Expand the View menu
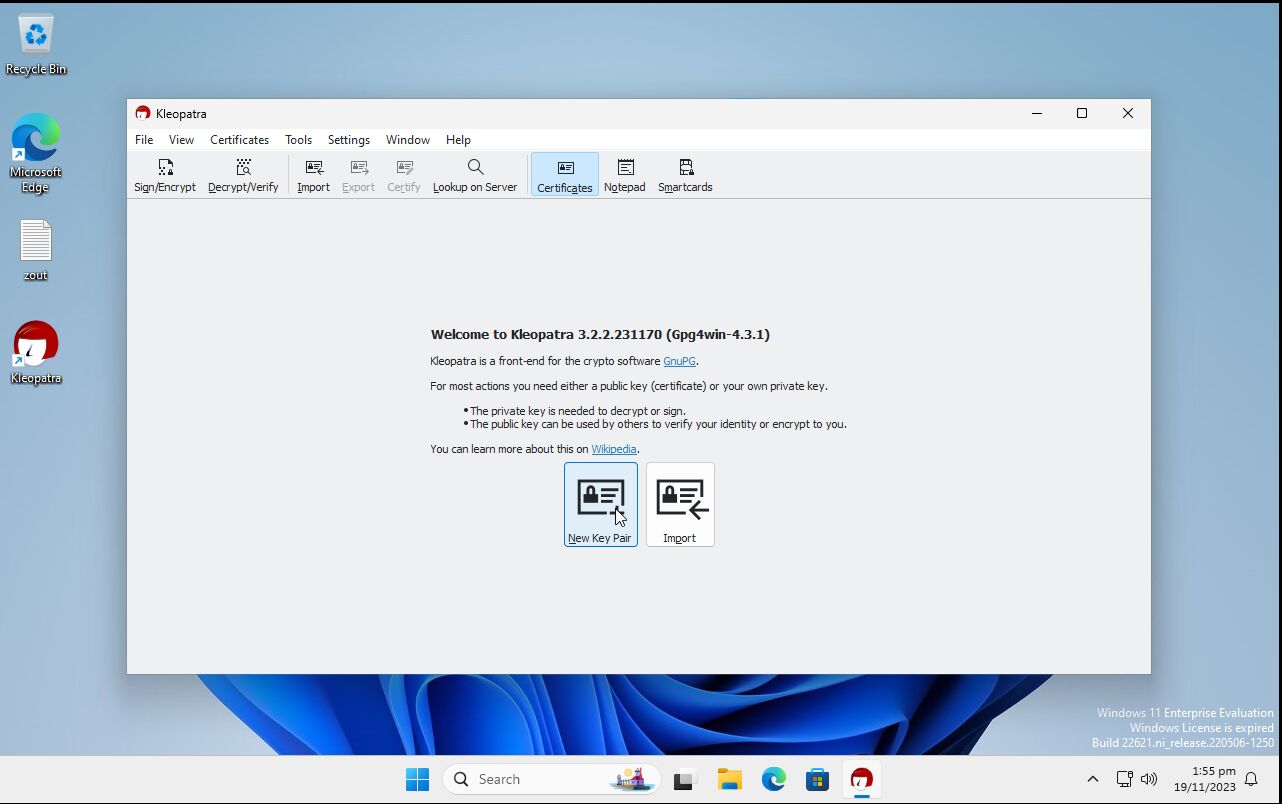Screen dimensions: 1282x804 coord(181,140)
